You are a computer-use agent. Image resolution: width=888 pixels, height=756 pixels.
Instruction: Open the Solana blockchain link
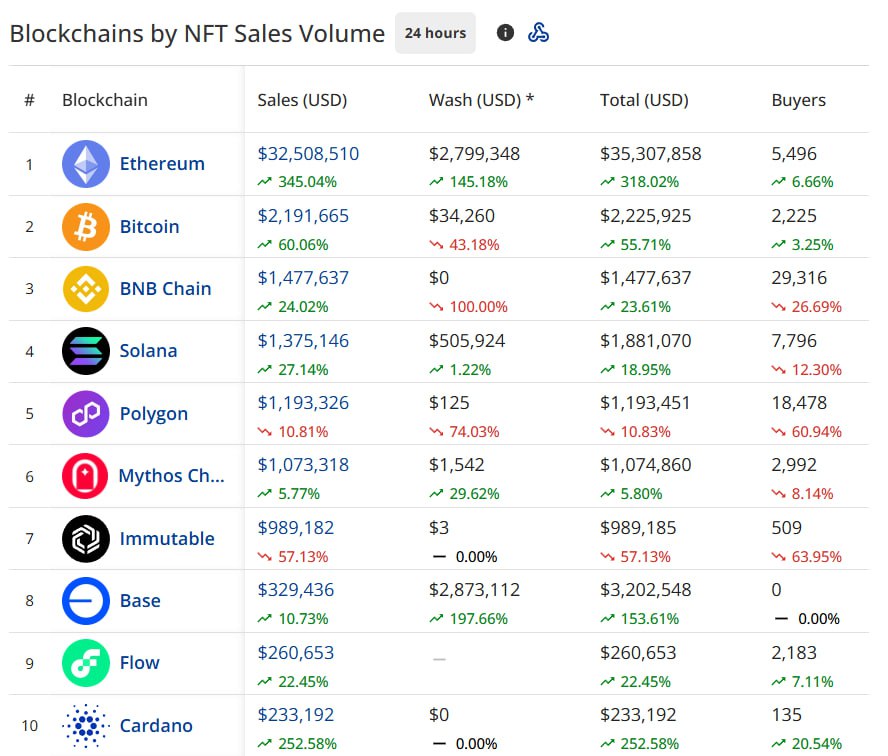148,351
